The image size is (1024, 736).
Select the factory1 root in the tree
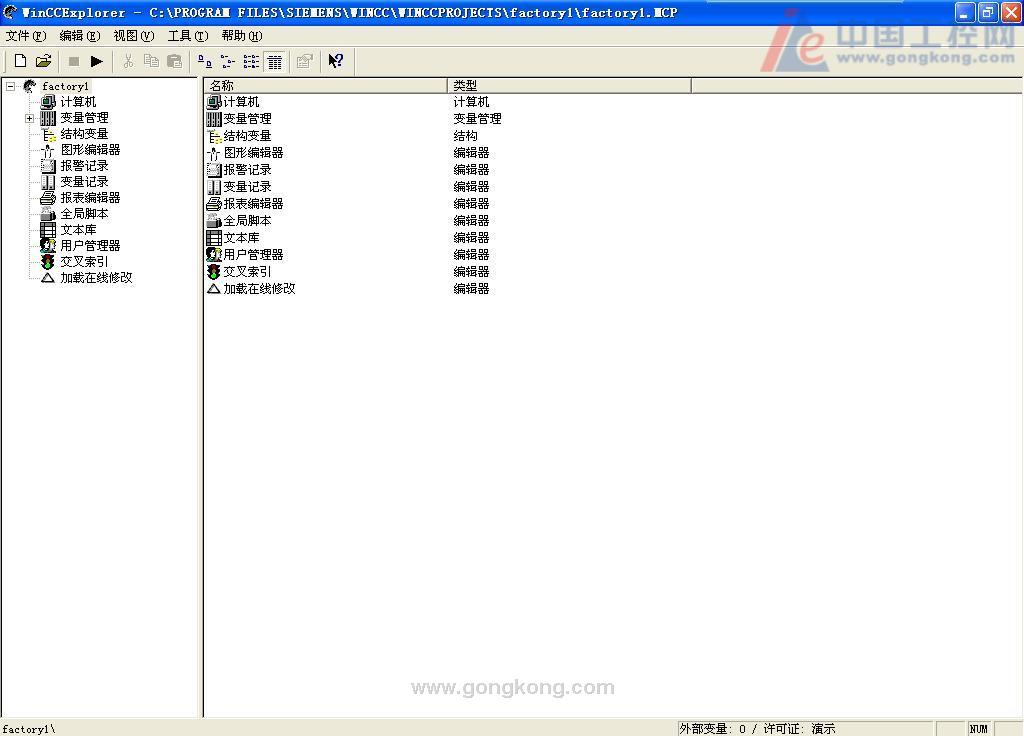(65, 86)
